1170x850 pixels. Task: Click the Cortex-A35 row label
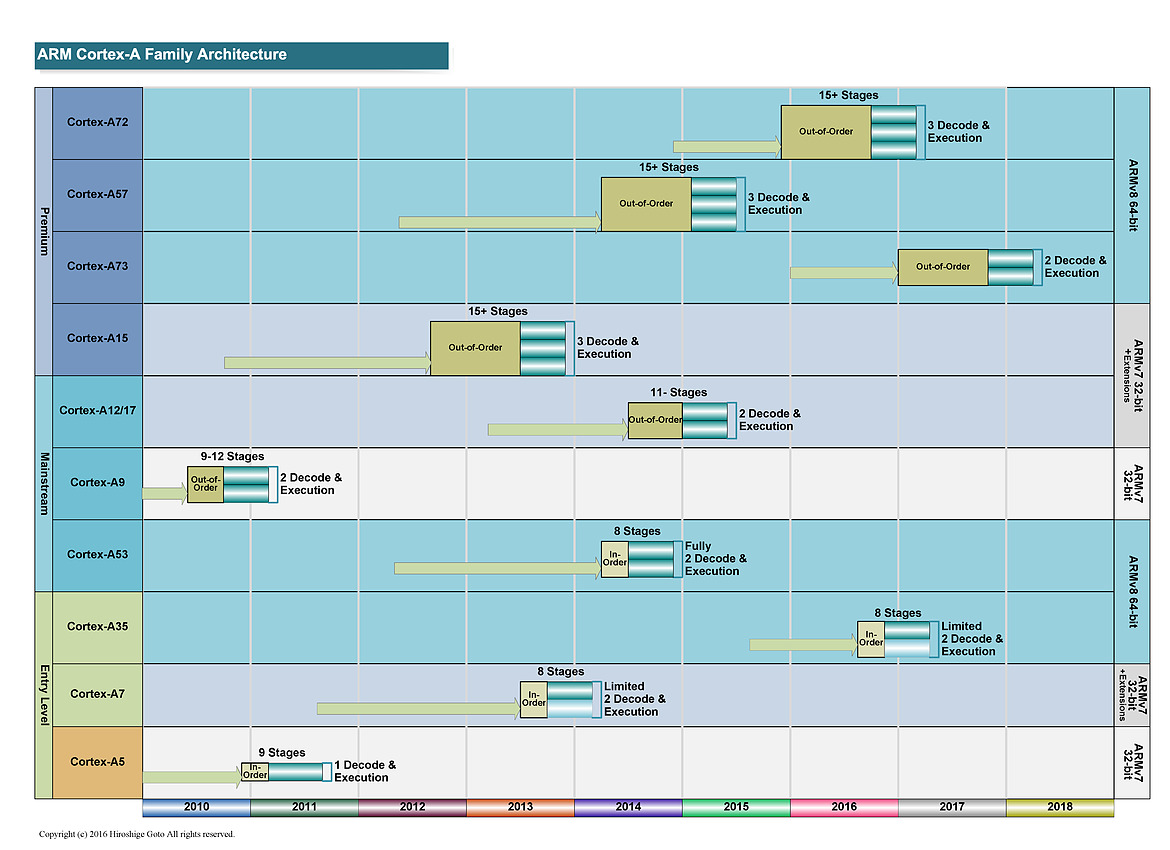point(98,627)
